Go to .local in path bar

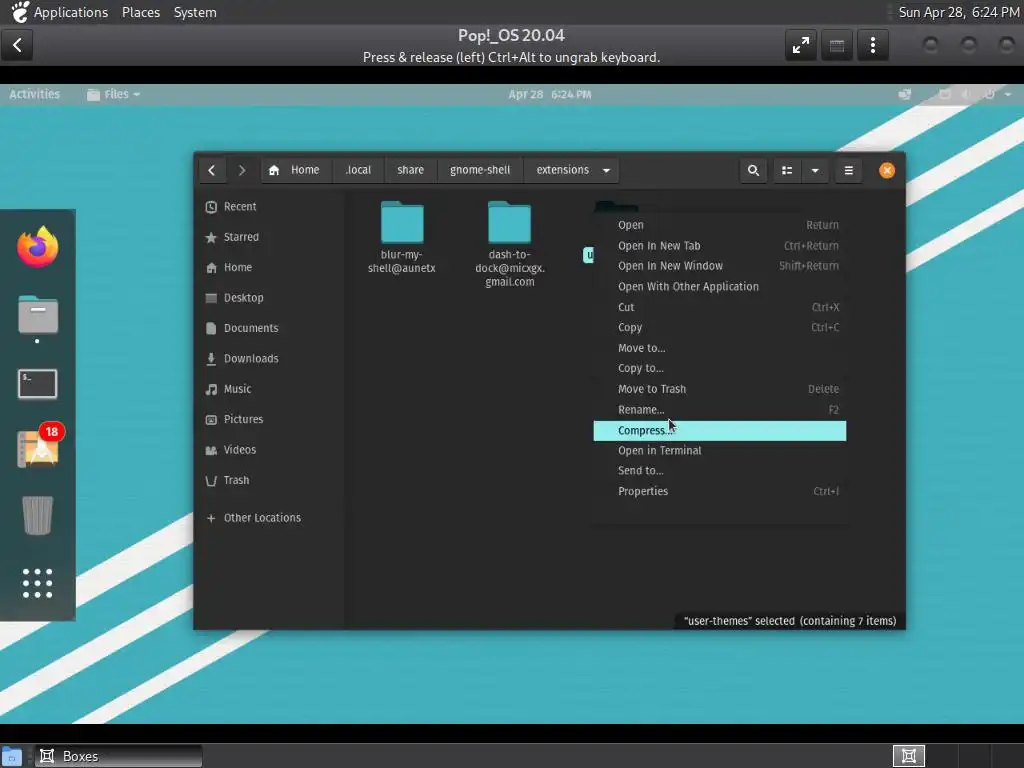click(358, 170)
